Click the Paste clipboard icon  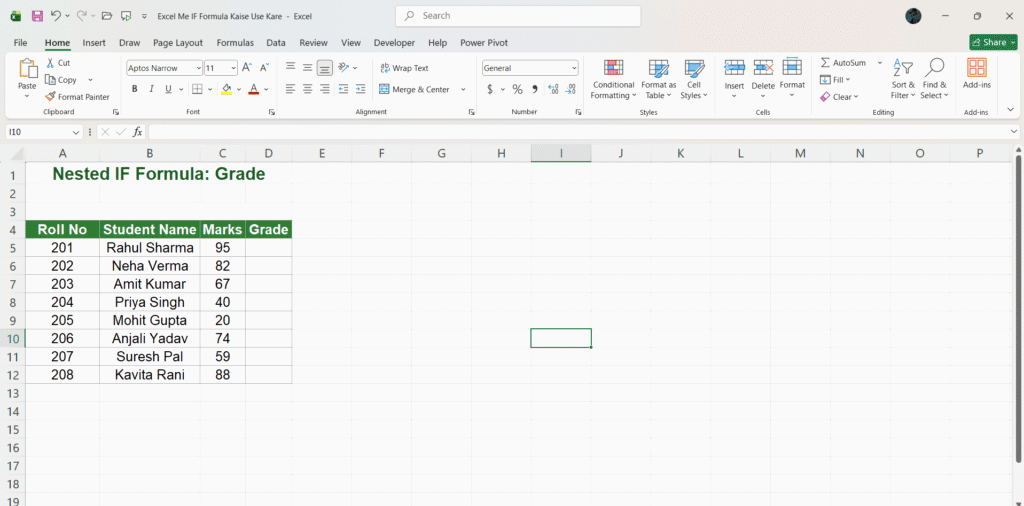27,69
